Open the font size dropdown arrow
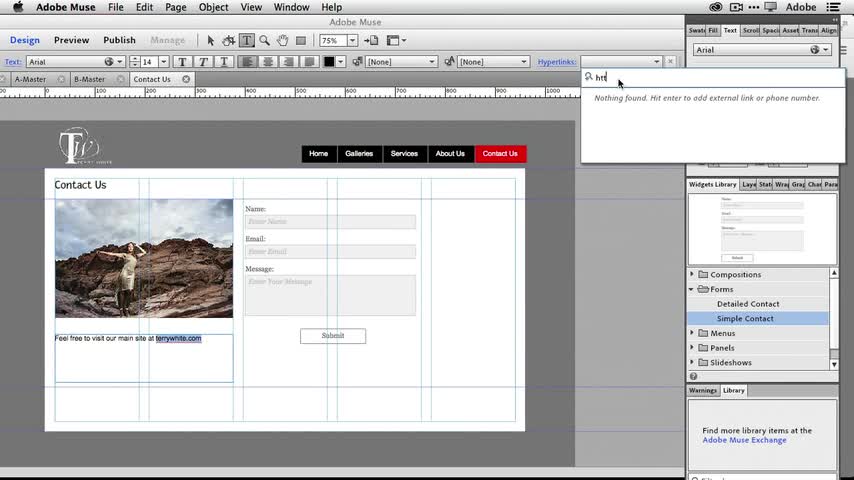The width and height of the screenshot is (854, 480). [x=163, y=62]
